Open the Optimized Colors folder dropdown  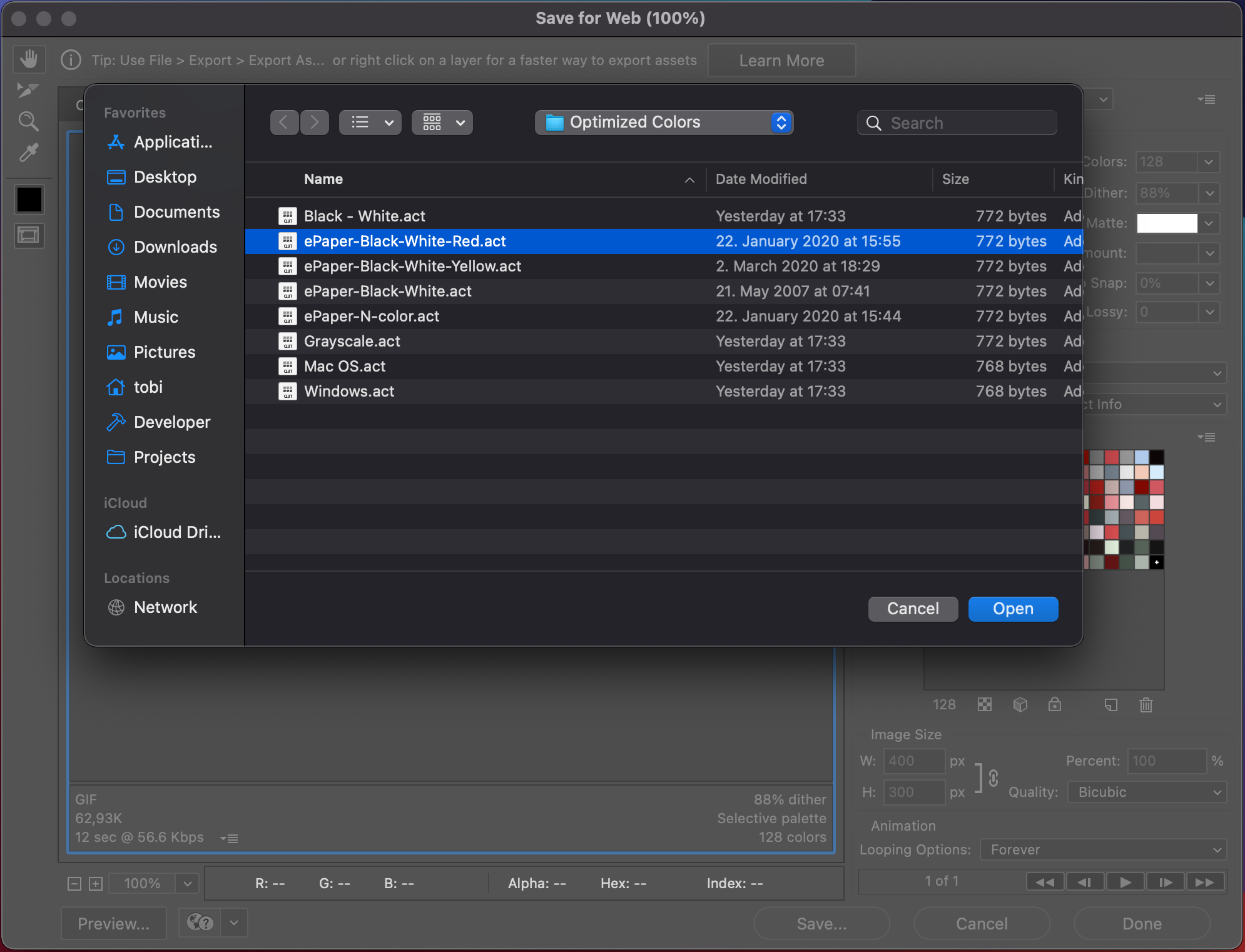pos(664,123)
